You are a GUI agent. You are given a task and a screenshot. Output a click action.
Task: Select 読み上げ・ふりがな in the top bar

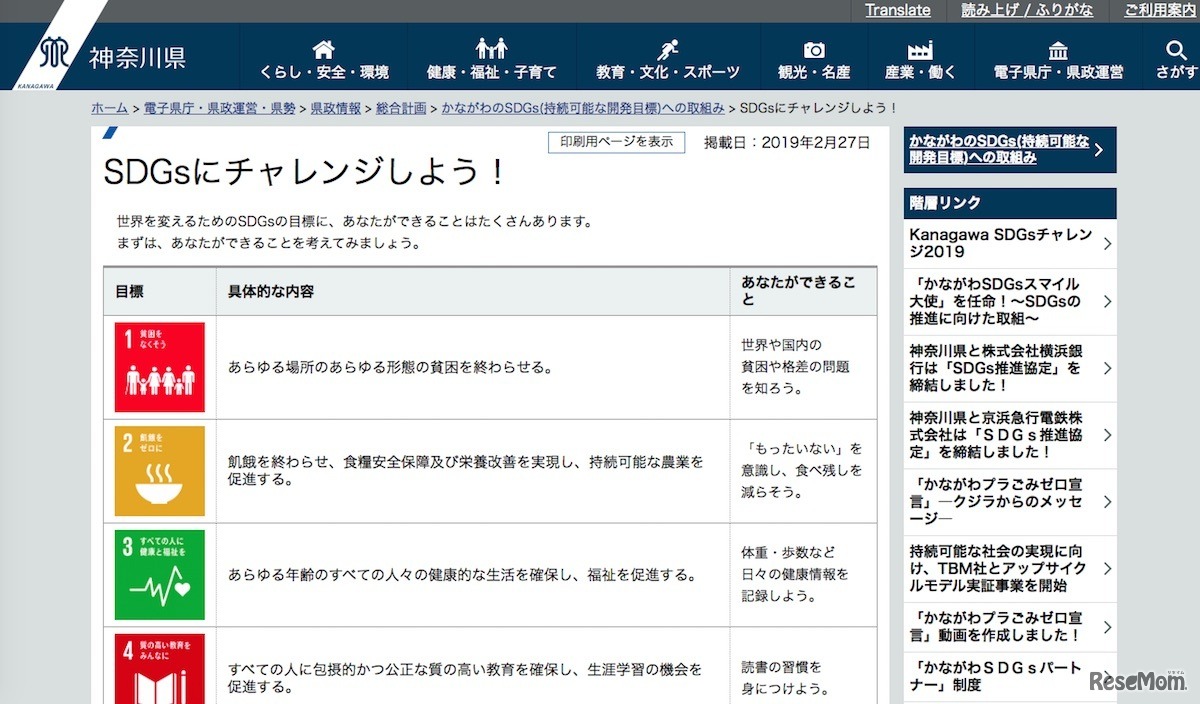coord(1026,10)
